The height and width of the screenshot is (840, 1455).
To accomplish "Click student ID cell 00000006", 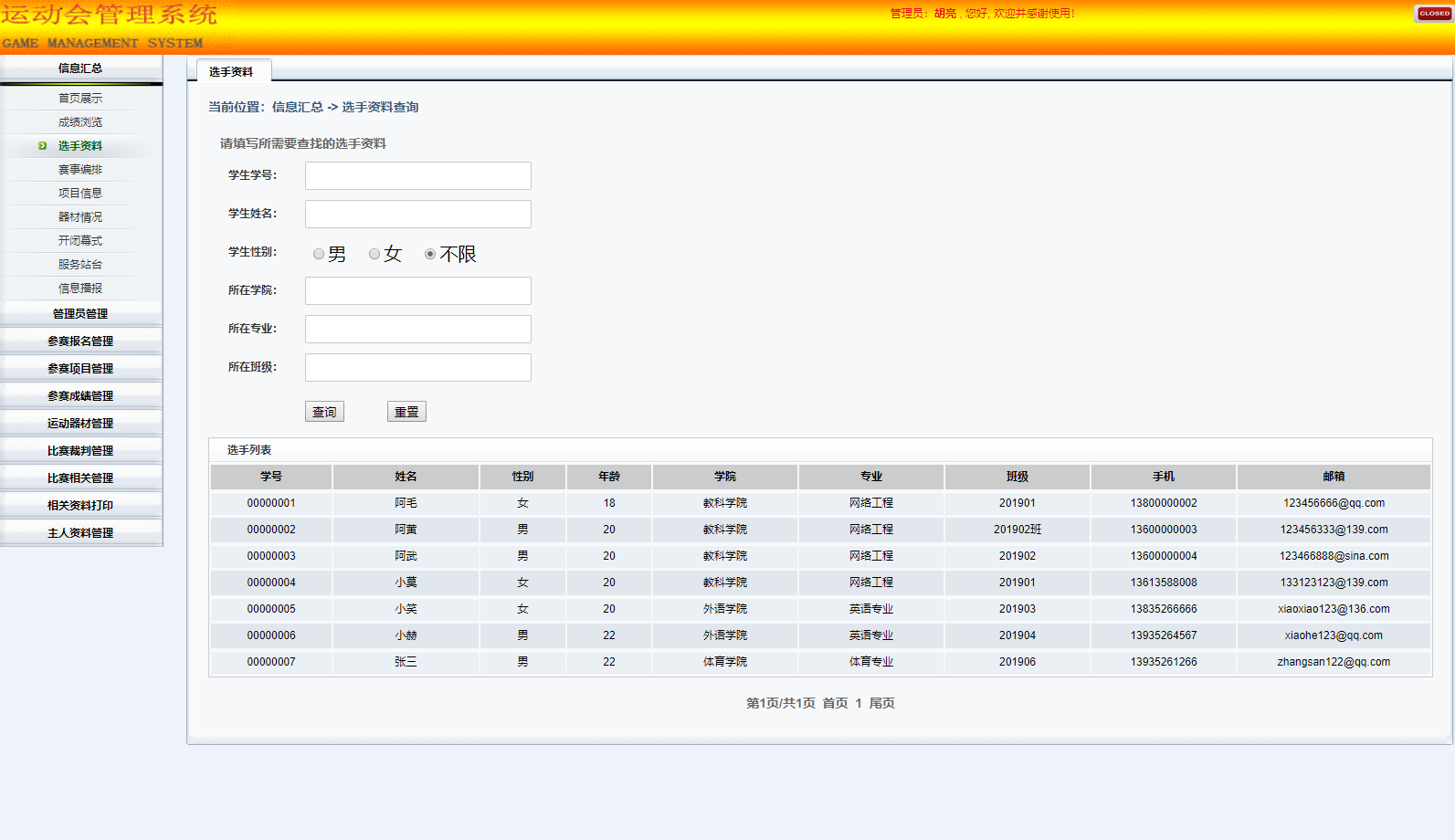I will (271, 635).
